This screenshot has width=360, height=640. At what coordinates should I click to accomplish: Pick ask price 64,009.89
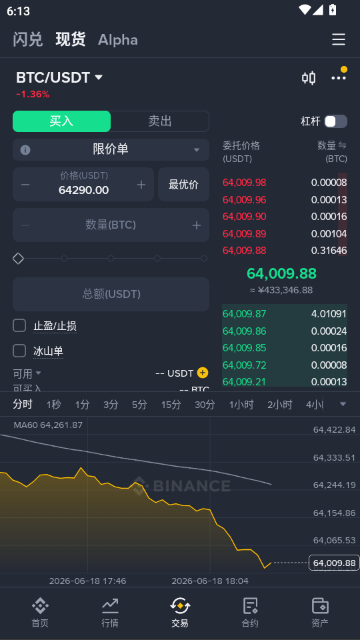pyautogui.click(x=244, y=233)
